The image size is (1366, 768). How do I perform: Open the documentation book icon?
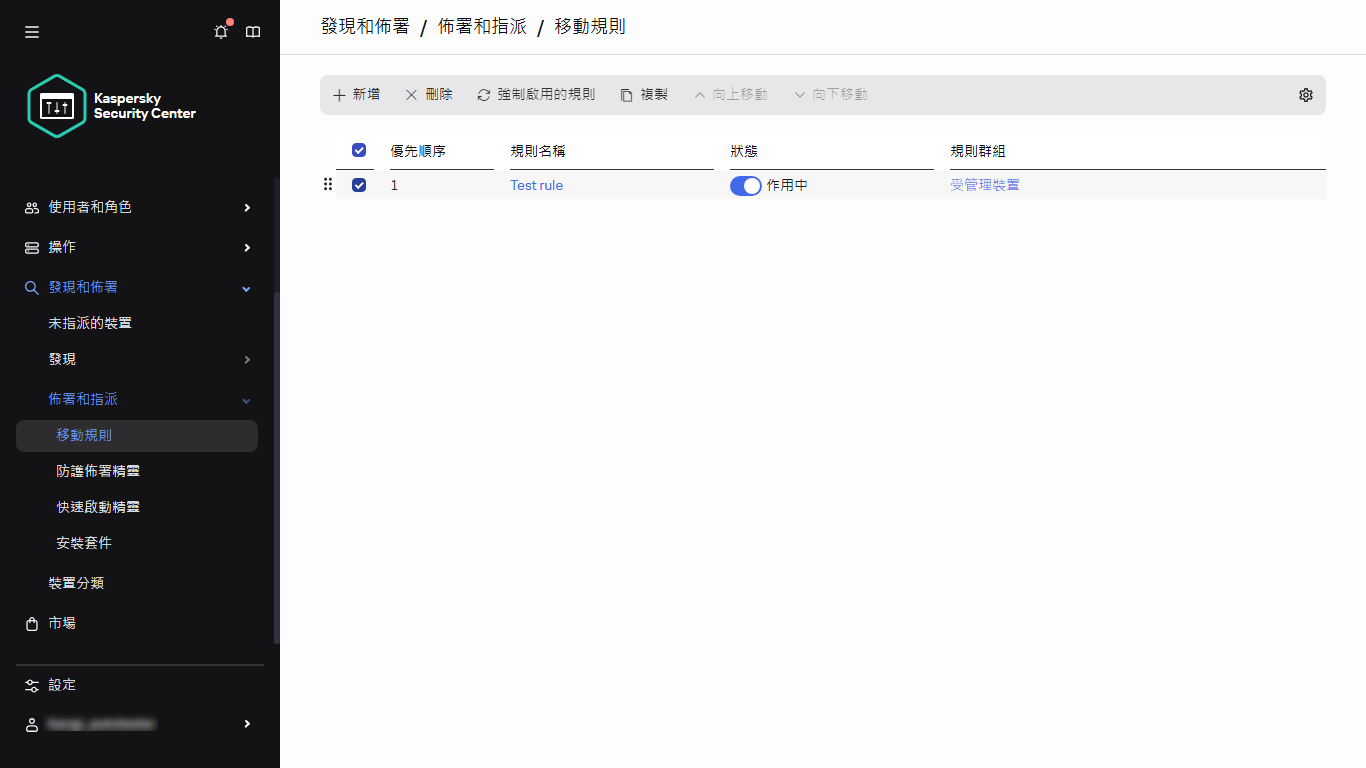tap(252, 31)
